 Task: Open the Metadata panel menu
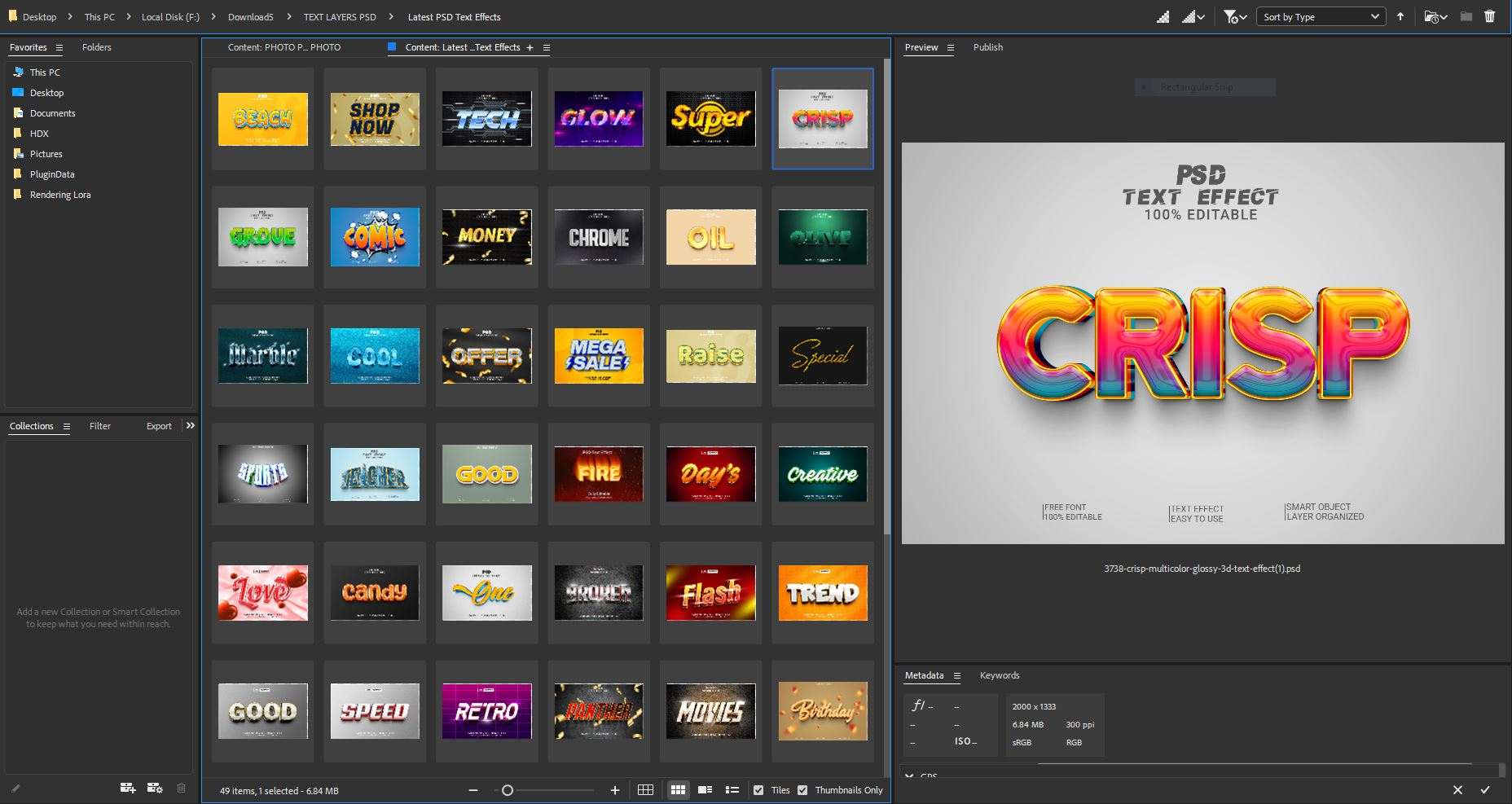pyautogui.click(x=957, y=675)
